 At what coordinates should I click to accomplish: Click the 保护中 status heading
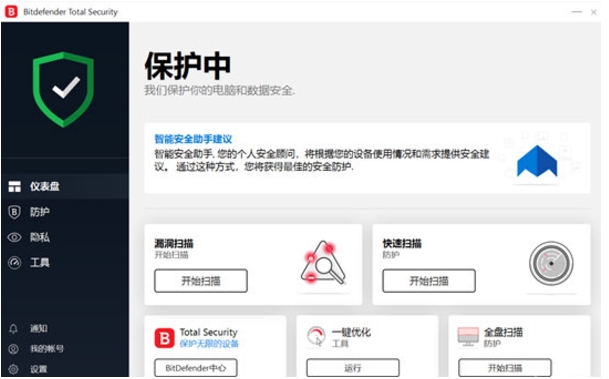click(x=188, y=66)
